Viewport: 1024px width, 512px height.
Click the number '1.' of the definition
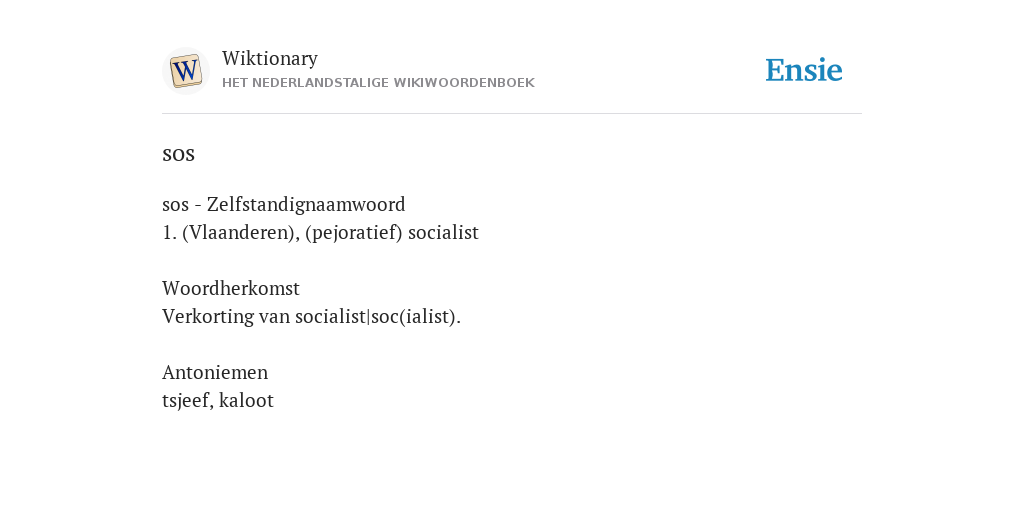tap(170, 232)
